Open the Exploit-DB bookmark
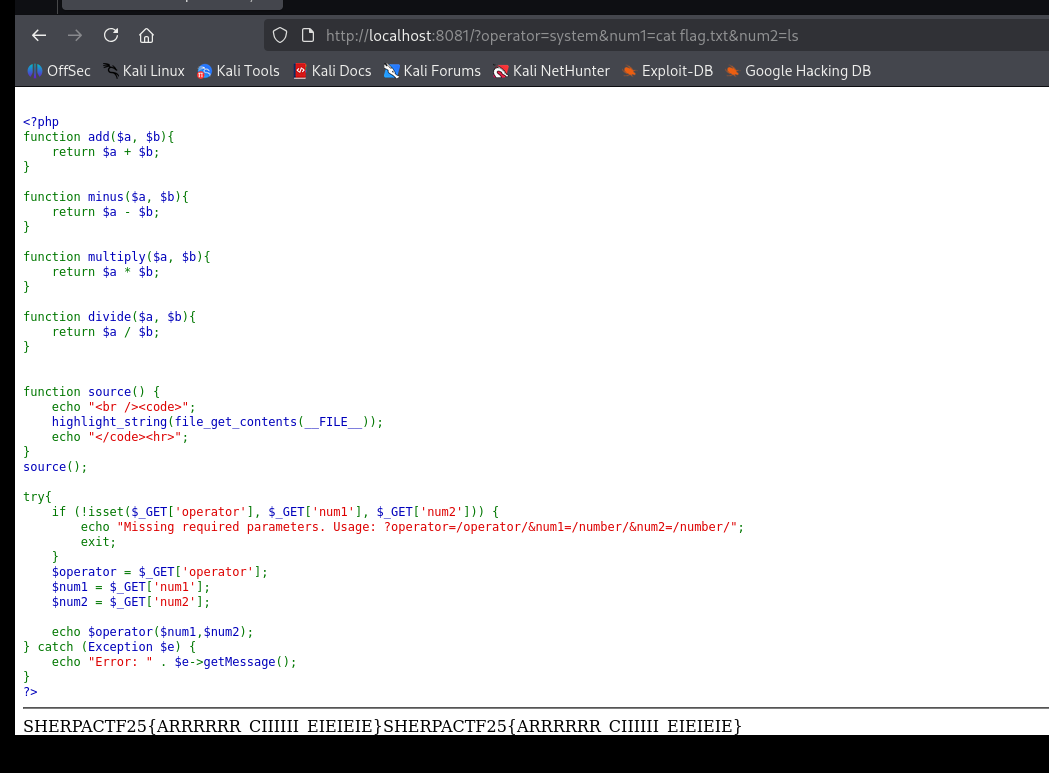 coord(668,71)
